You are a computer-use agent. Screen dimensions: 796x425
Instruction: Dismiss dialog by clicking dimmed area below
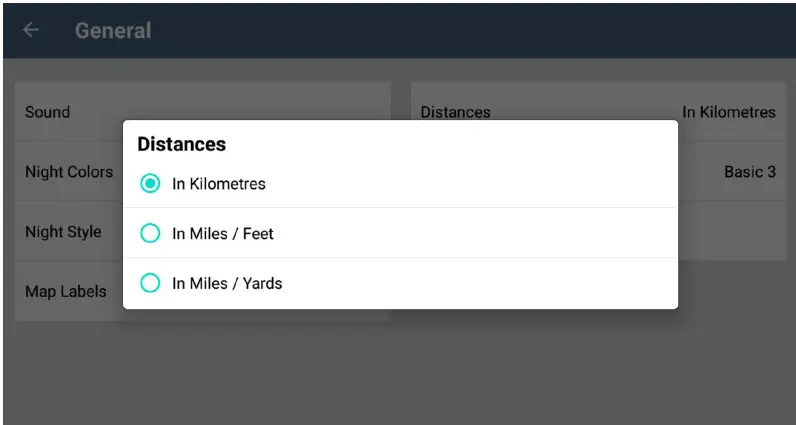(x=400, y=370)
